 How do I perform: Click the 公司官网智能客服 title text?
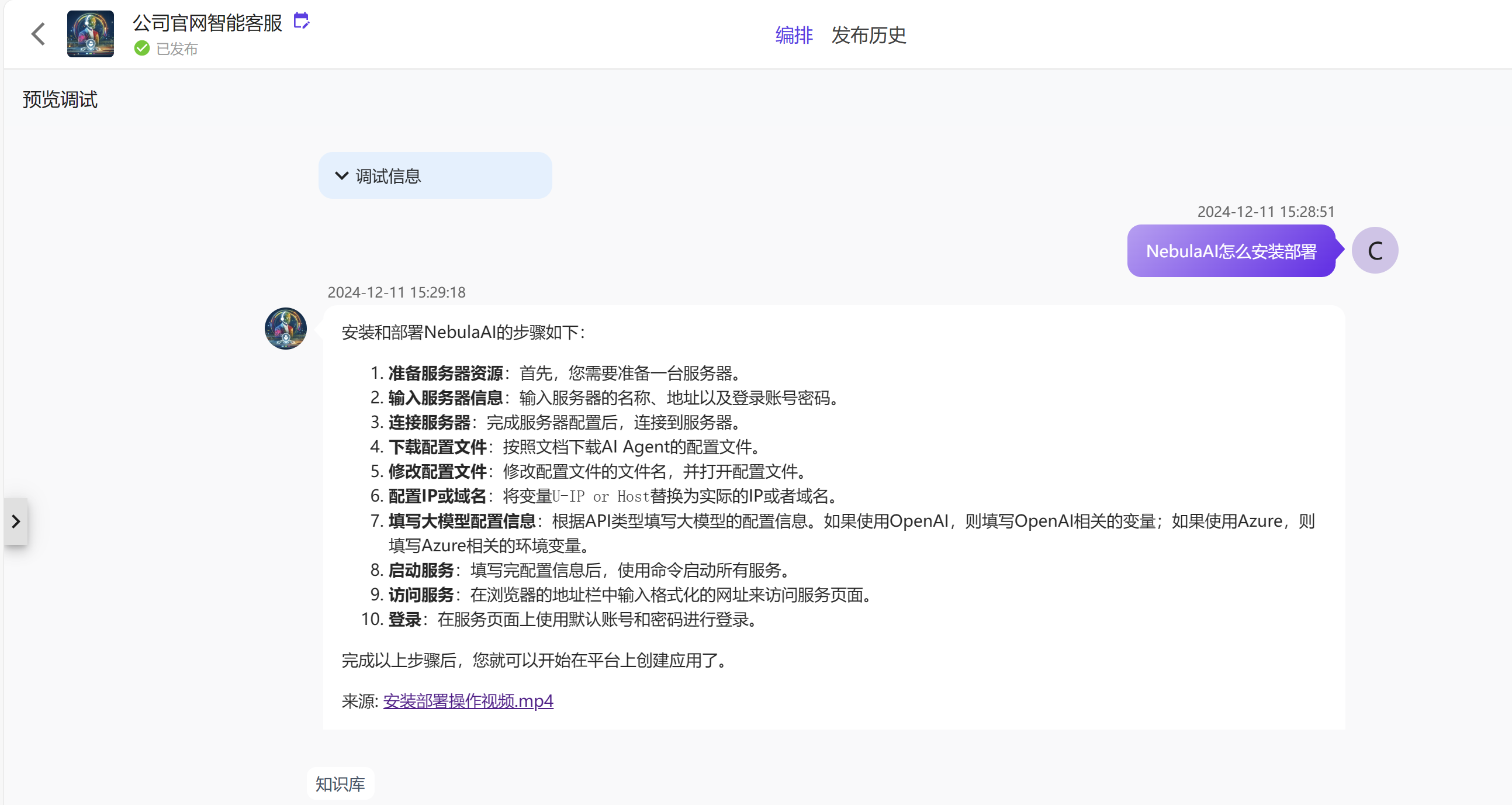tap(208, 23)
